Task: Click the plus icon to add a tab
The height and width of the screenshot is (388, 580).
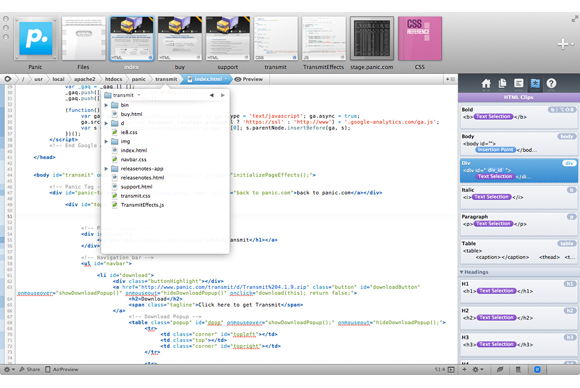Action: [563, 44]
